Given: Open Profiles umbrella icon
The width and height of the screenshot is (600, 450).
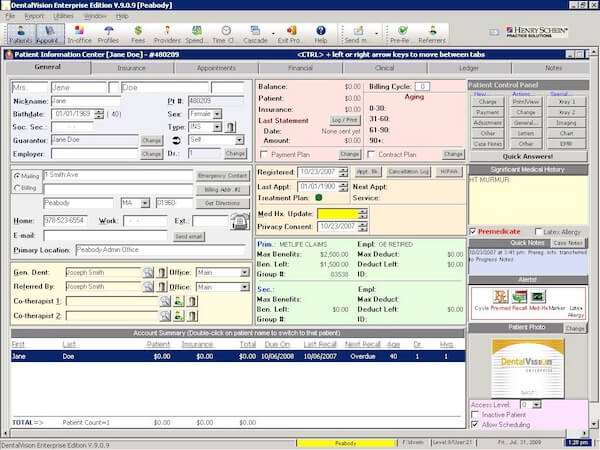Looking at the screenshot, I should coord(108,34).
